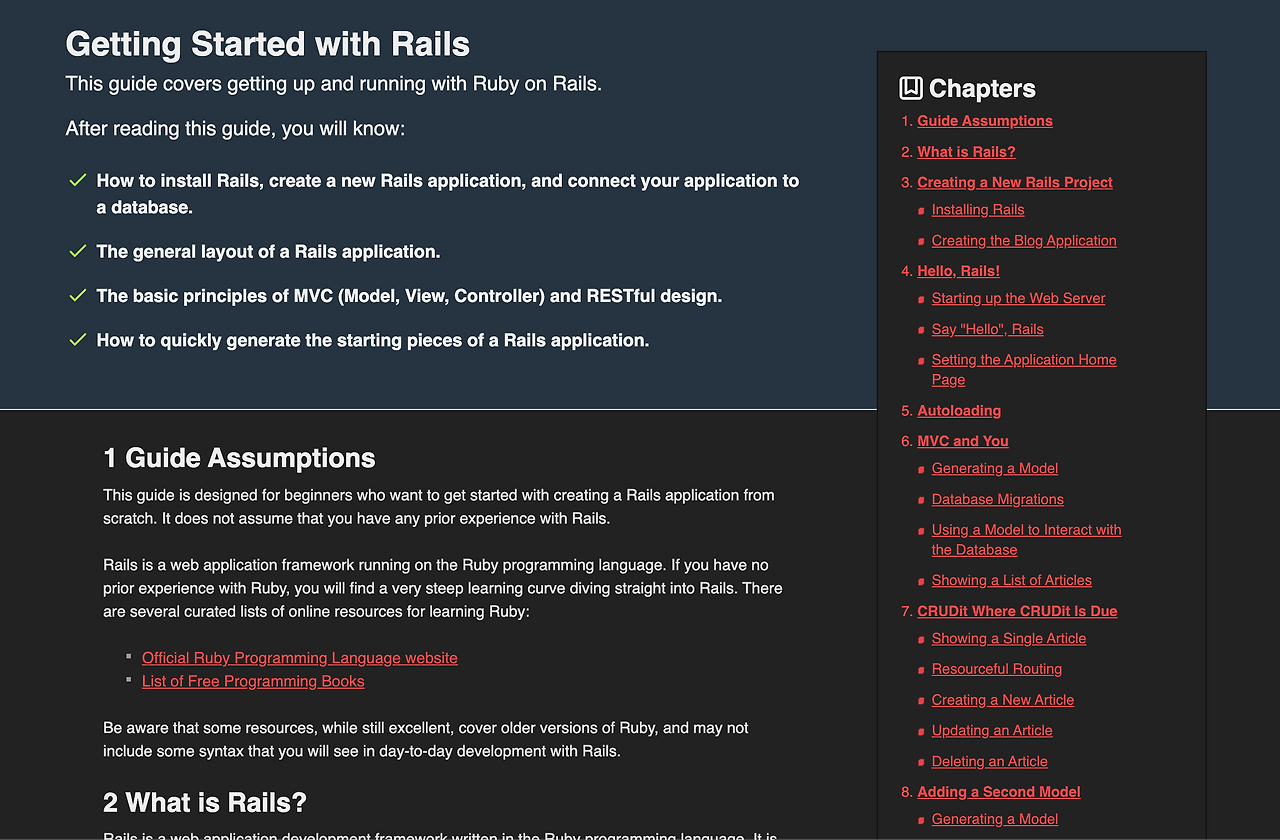
Task: Jump to CRUDit Where CRUDit Is Due
Action: (1017, 611)
